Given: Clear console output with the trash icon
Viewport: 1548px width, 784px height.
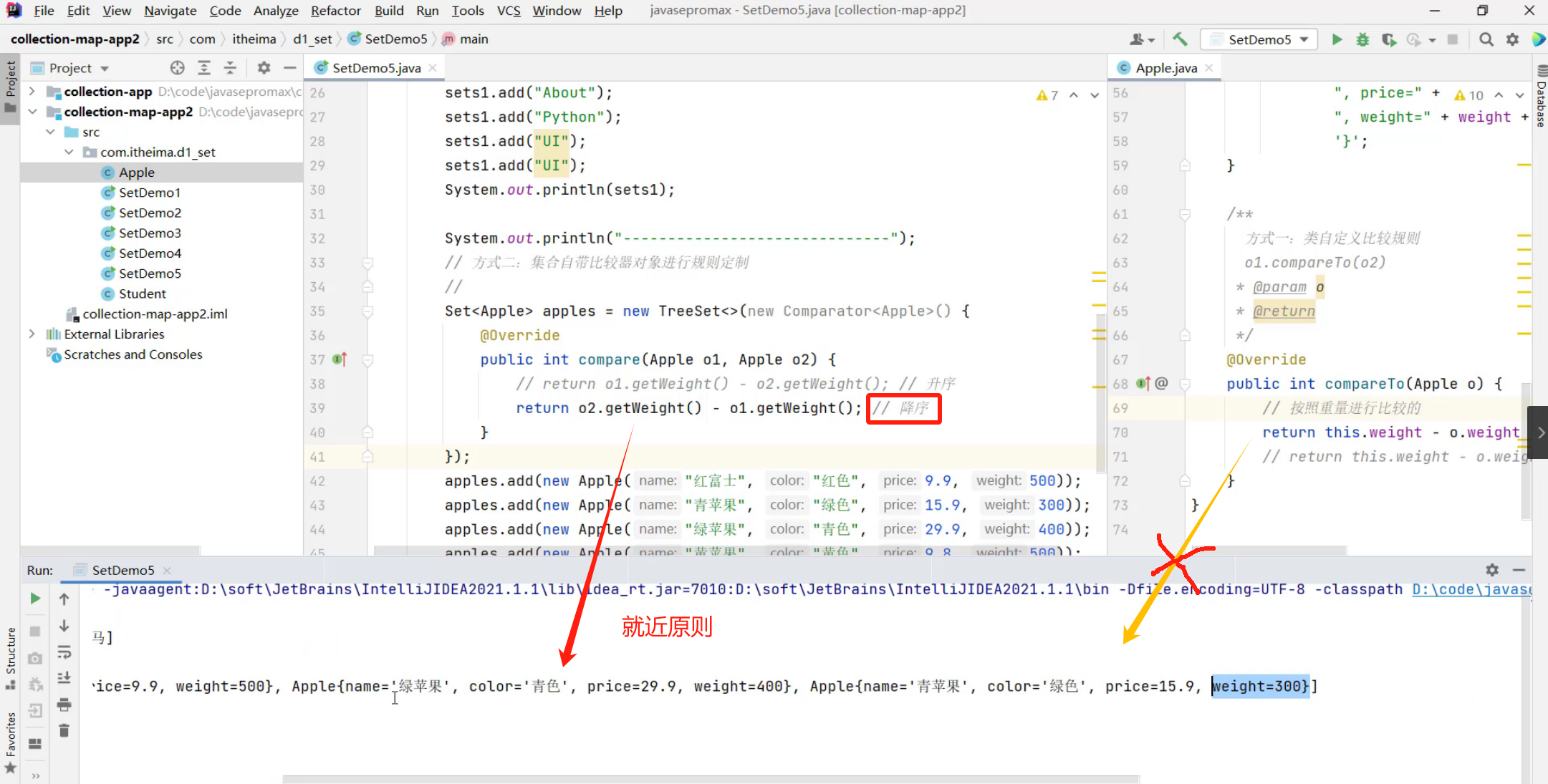Looking at the screenshot, I should 64,730.
